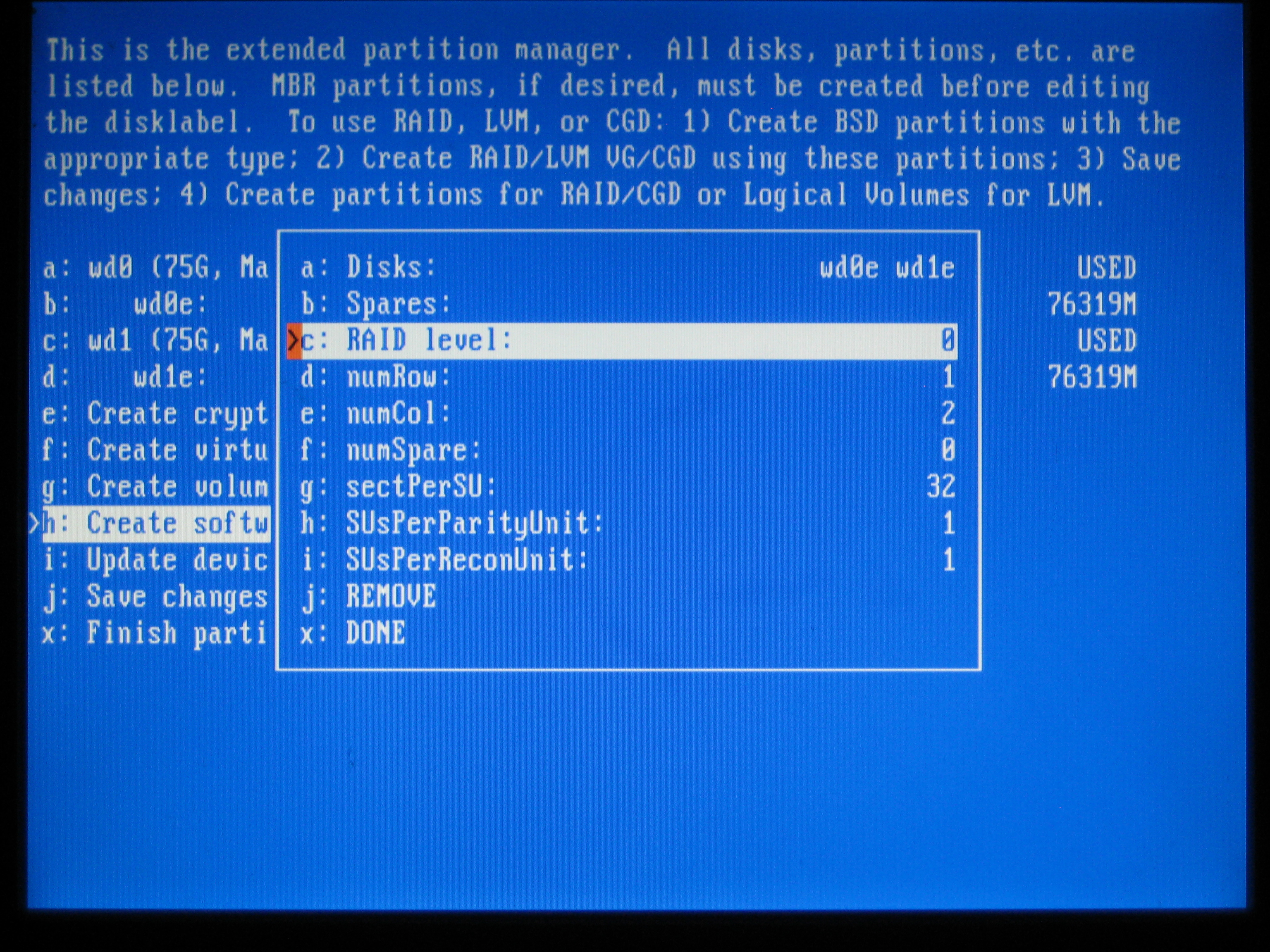Click the 'USED' status beside wd0
Viewport: 1270px width, 952px height.
click(x=1106, y=268)
